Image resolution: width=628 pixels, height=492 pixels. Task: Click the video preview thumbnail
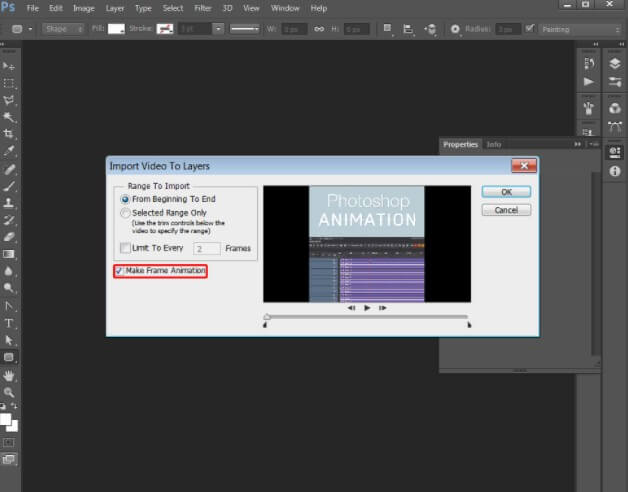click(367, 244)
